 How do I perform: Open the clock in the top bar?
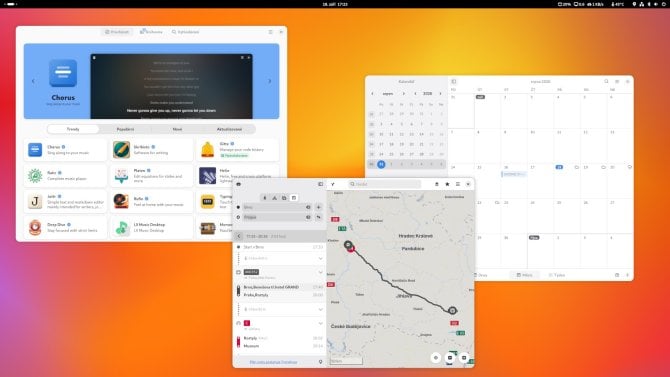tap(335, 4)
